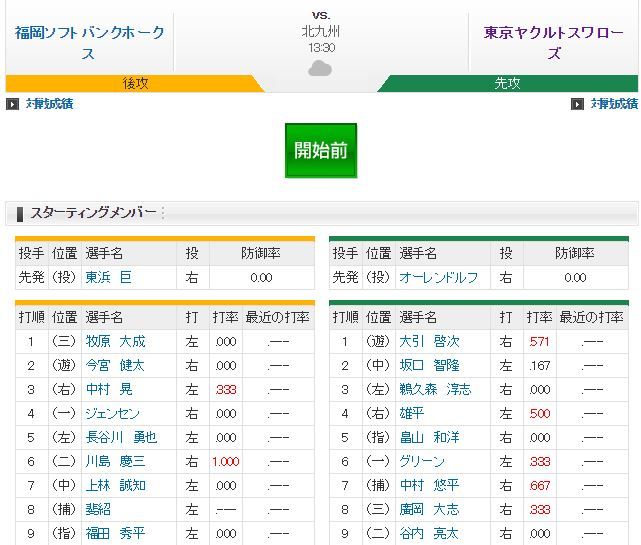This screenshot has height=545, width=641.
Task: Click (捕) position for 中村 悠平
Action: 378,486
